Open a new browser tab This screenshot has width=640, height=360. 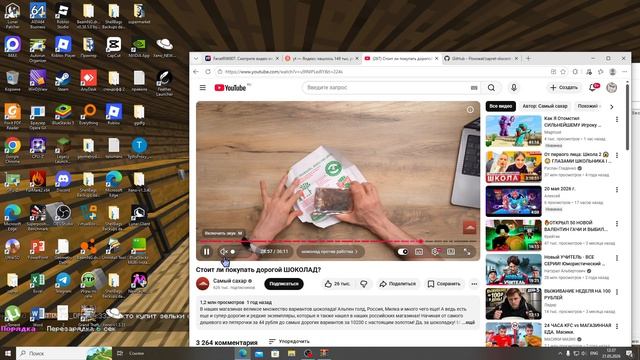528,58
